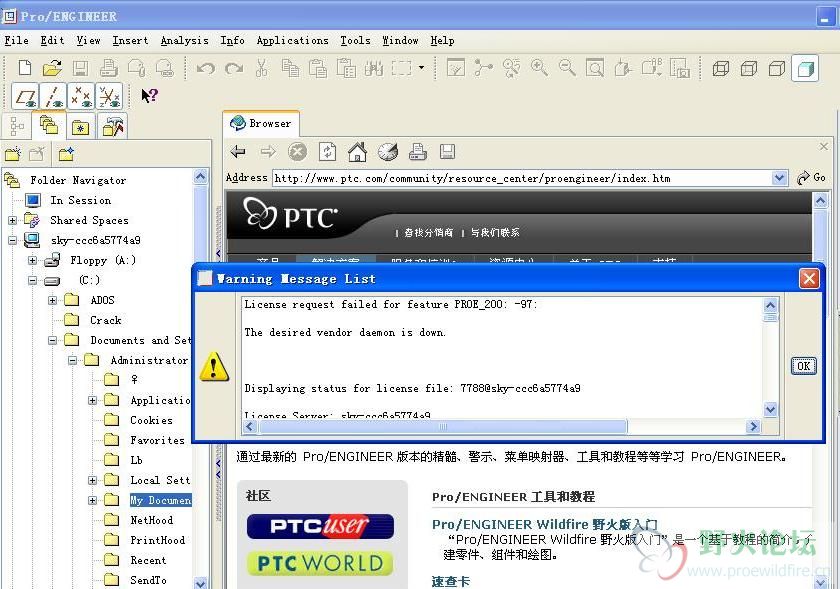Click the Refit view icon
This screenshot has width=840, height=589.
click(x=595, y=68)
